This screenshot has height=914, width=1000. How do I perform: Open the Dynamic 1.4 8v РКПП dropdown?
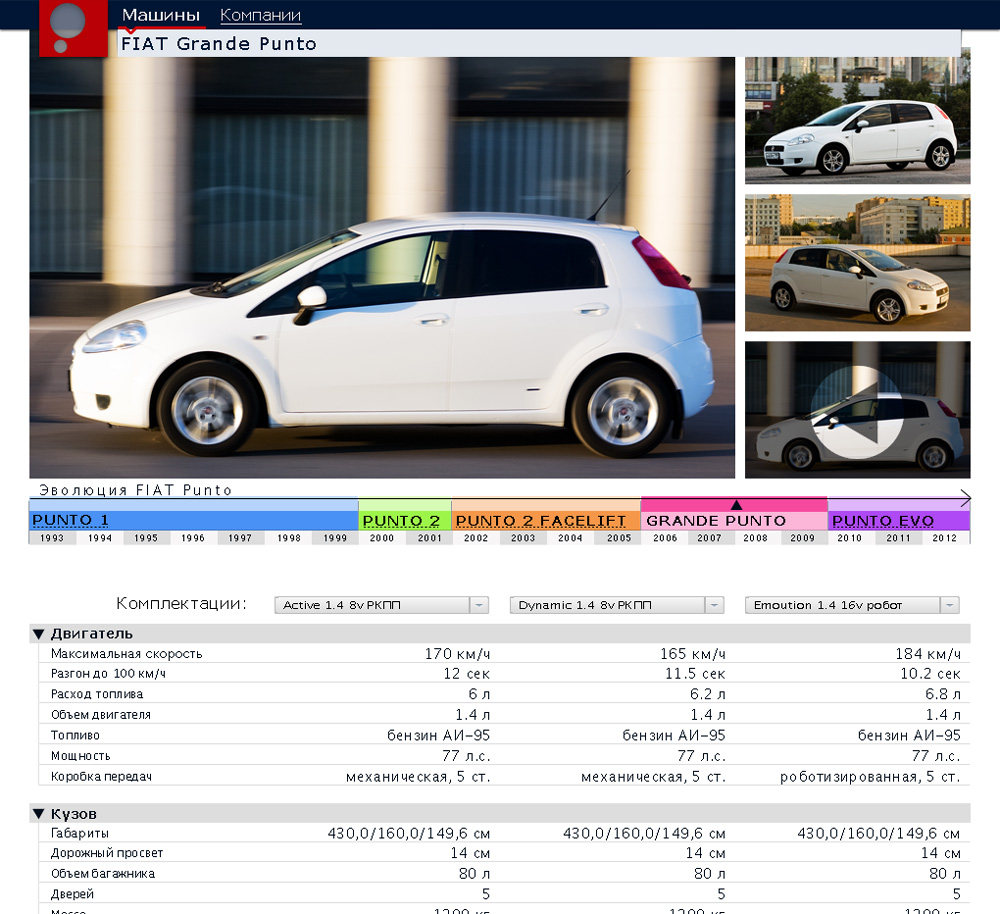(616, 605)
